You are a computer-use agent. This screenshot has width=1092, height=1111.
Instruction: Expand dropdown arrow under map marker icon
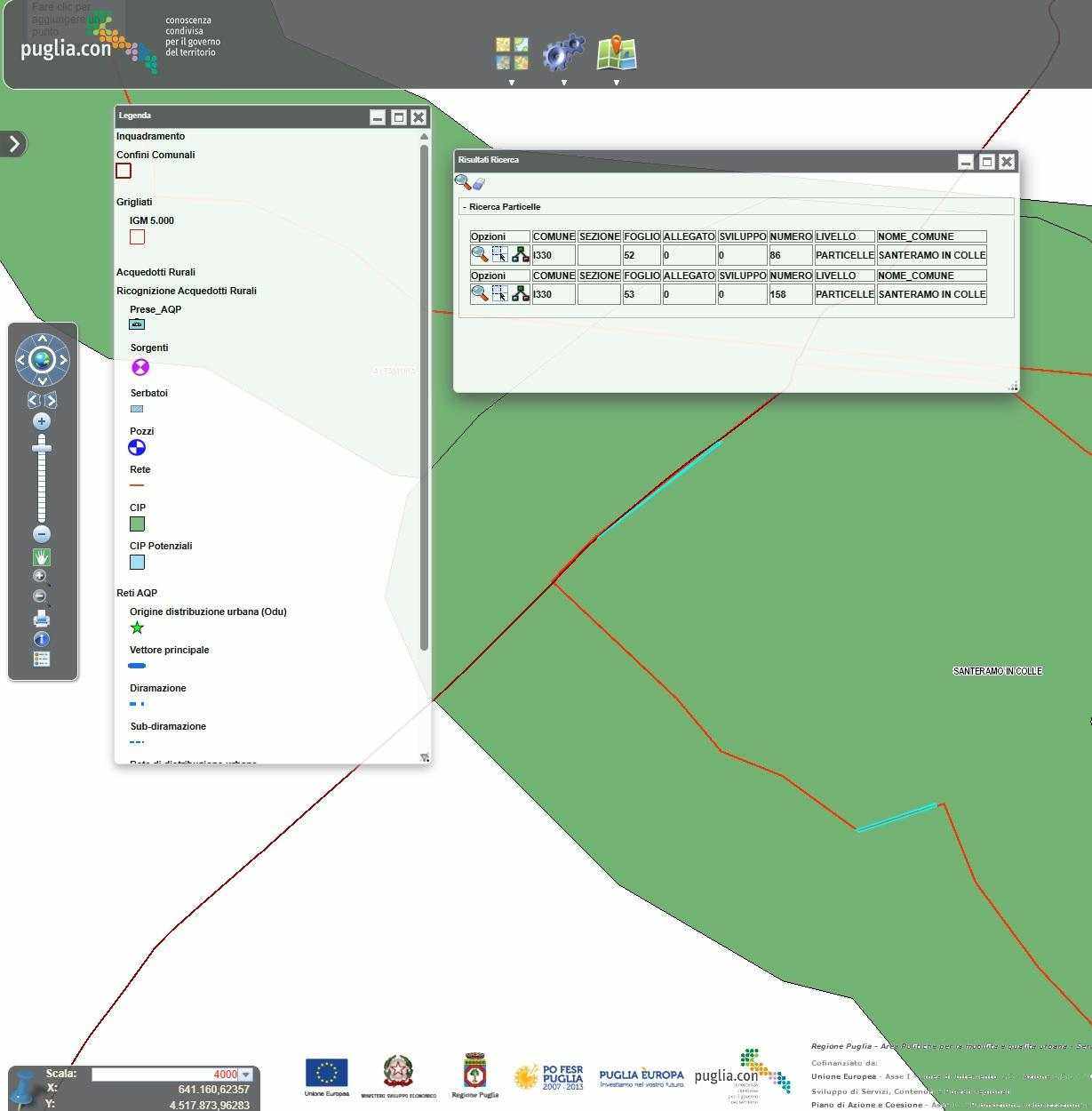click(617, 83)
